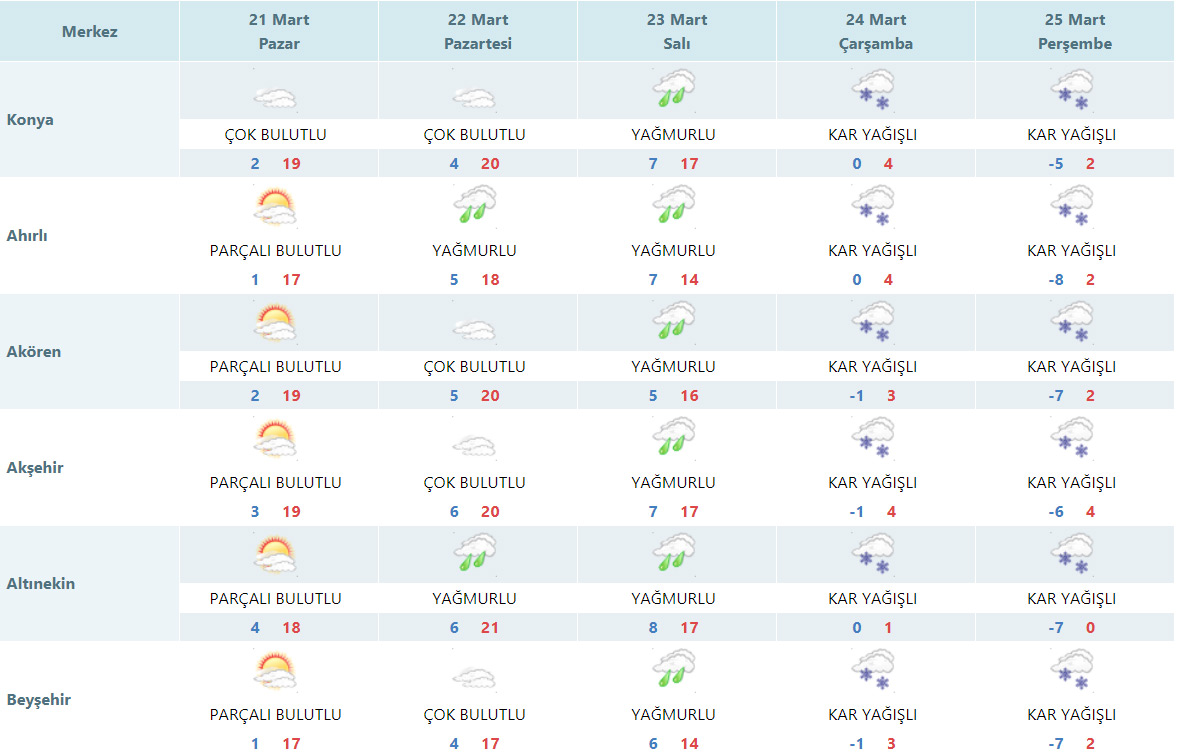This screenshot has width=1179, height=756.
Task: Select the 24 Mart Çarşamba column header
Action: [875, 32]
